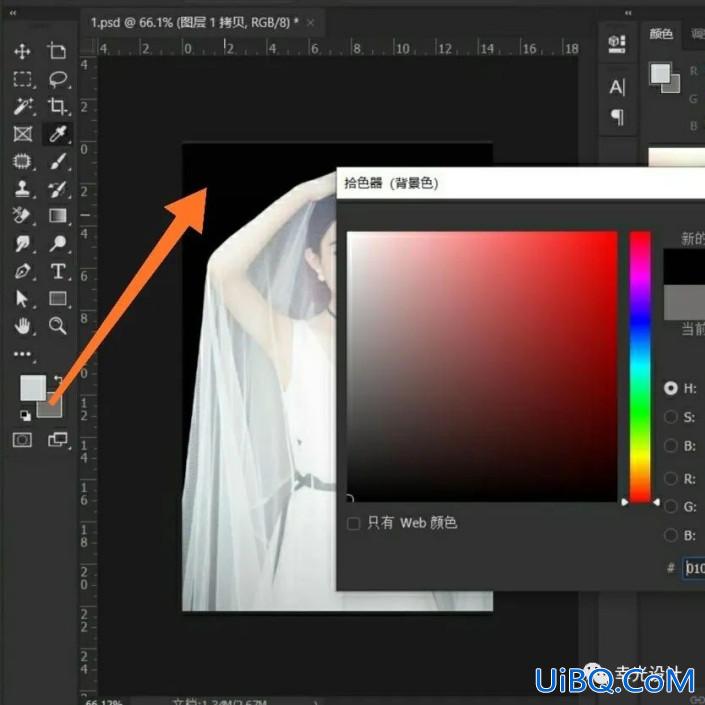This screenshot has height=705, width=705.
Task: Select the Smudge tool
Action: [22, 244]
